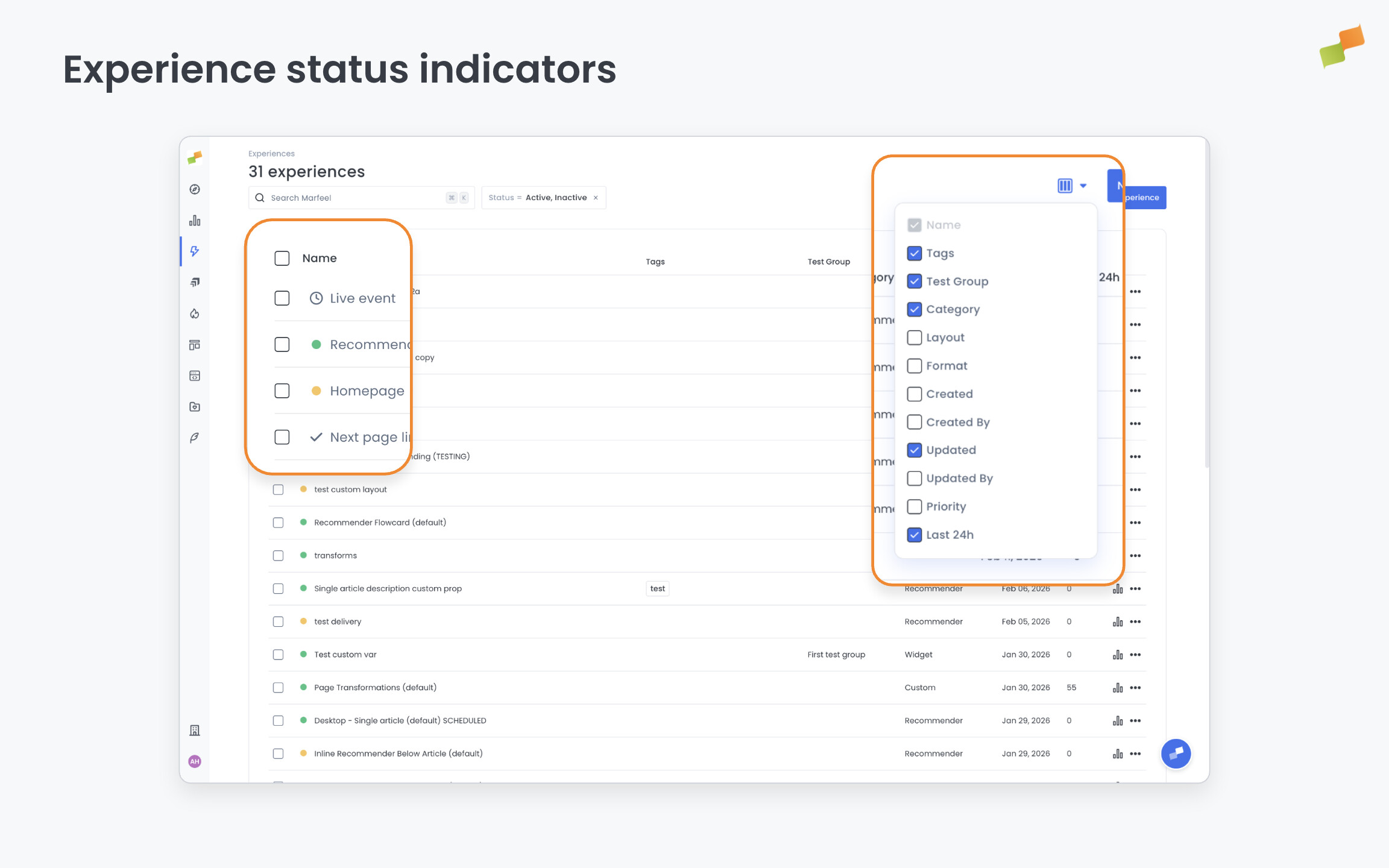The width and height of the screenshot is (1389, 868).
Task: Click the AH avatar at sidebar bottom
Action: click(x=195, y=761)
